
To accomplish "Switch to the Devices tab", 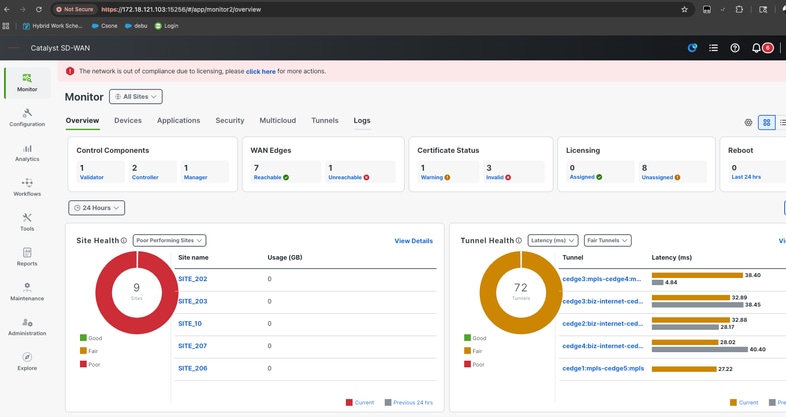I will 128,121.
